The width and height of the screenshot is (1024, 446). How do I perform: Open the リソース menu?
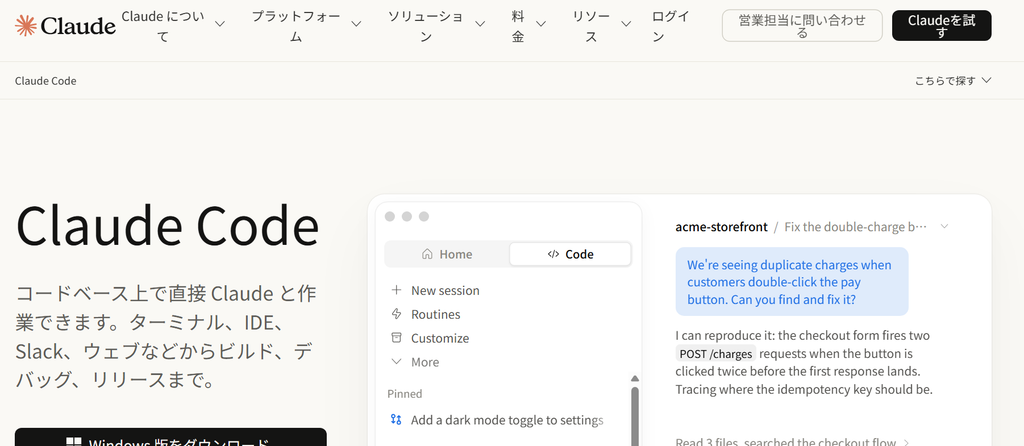(601, 26)
